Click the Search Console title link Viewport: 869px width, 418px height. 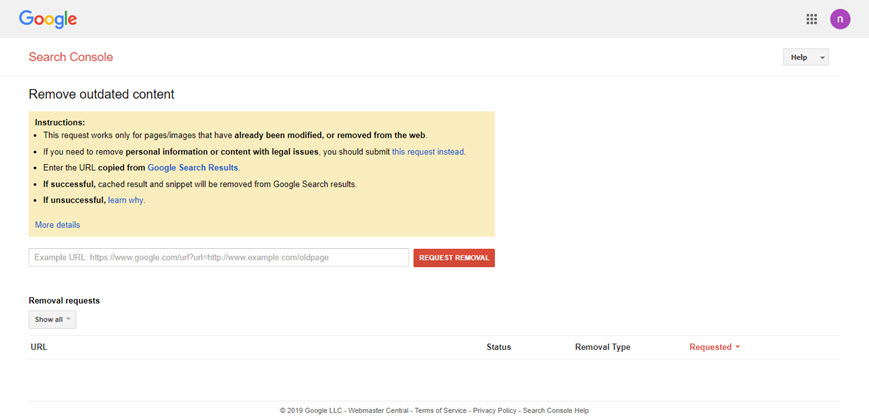71,57
